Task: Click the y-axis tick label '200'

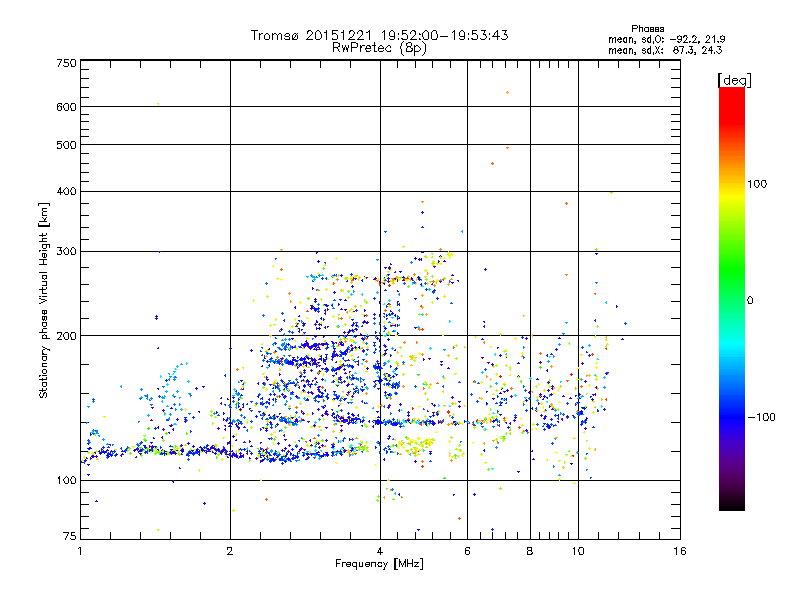Action: (x=66, y=336)
